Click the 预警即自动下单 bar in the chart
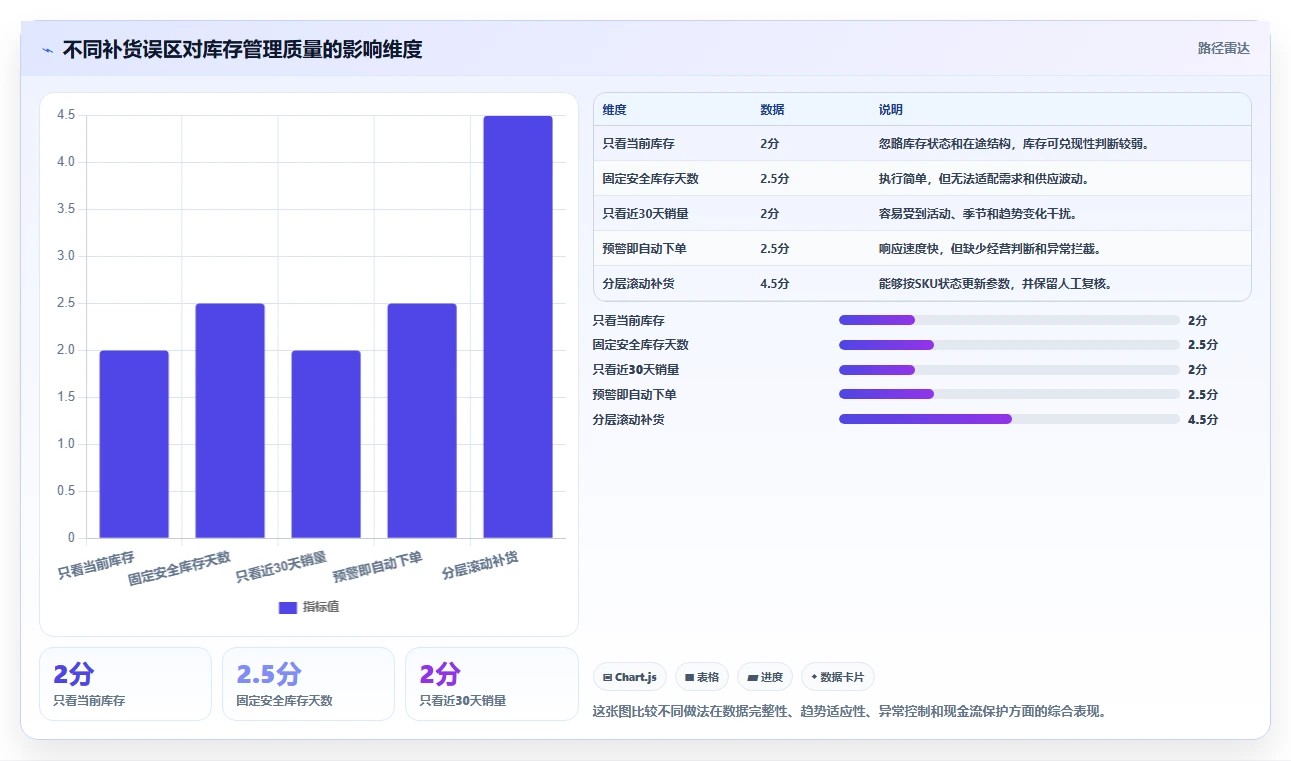This screenshot has height=761, width=1291. pyautogui.click(x=422, y=421)
